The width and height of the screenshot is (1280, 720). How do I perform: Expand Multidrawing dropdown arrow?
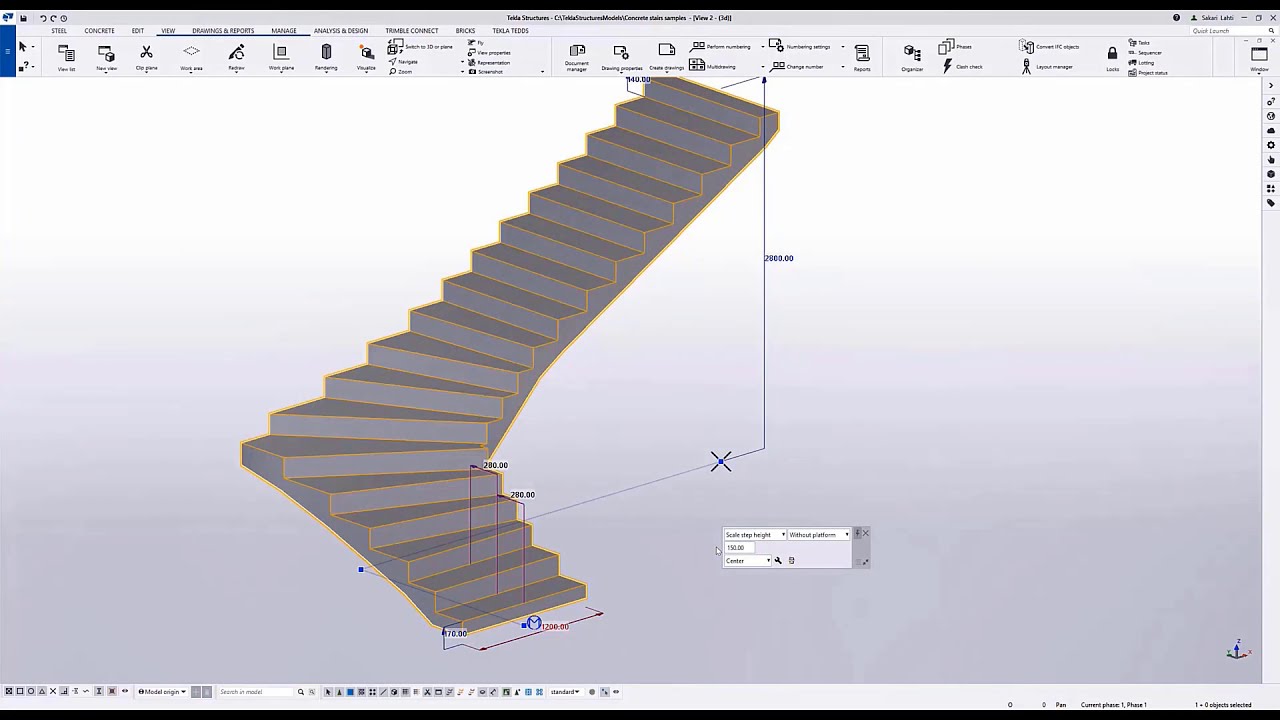[763, 67]
